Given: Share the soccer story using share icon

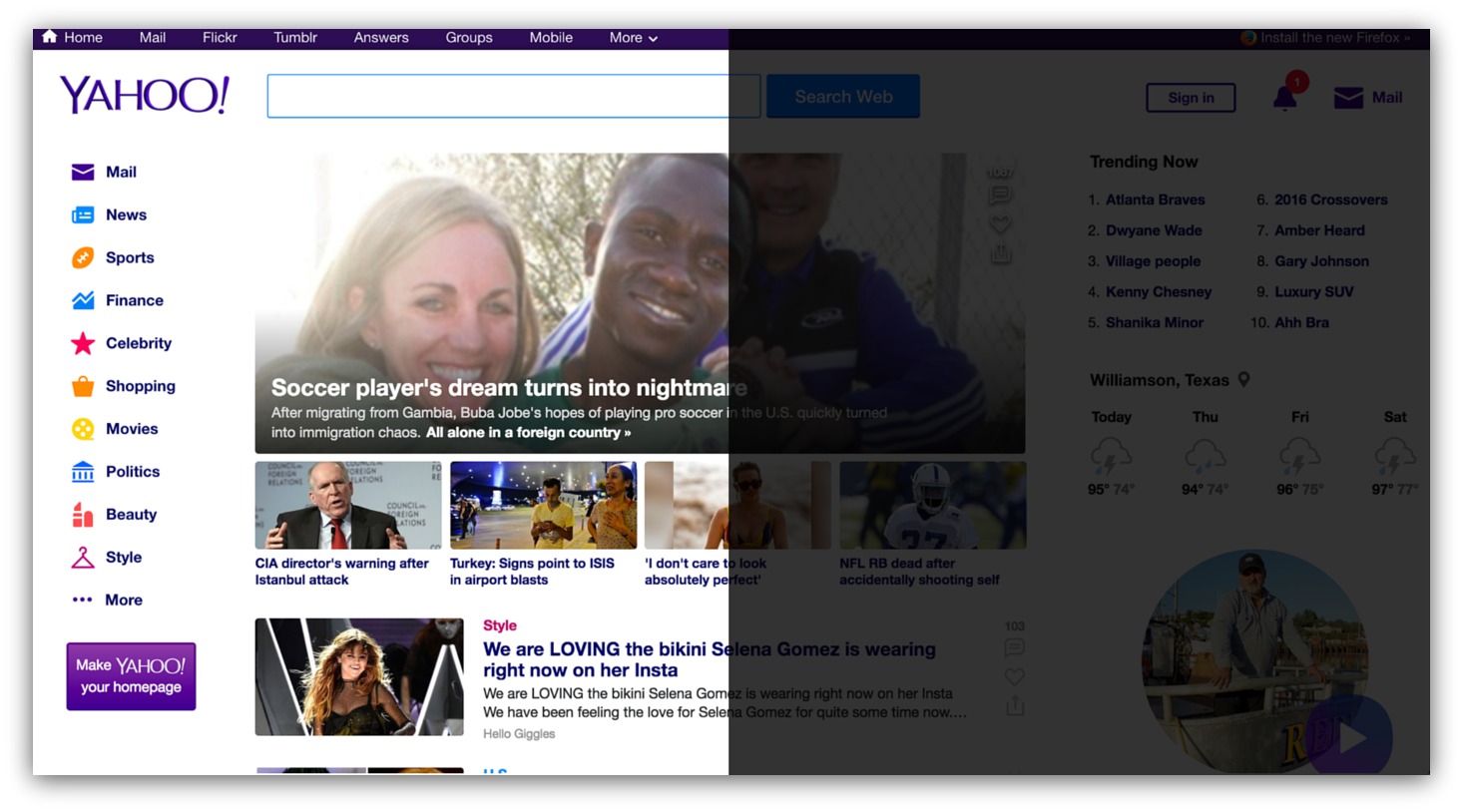Looking at the screenshot, I should coord(1000,254).
